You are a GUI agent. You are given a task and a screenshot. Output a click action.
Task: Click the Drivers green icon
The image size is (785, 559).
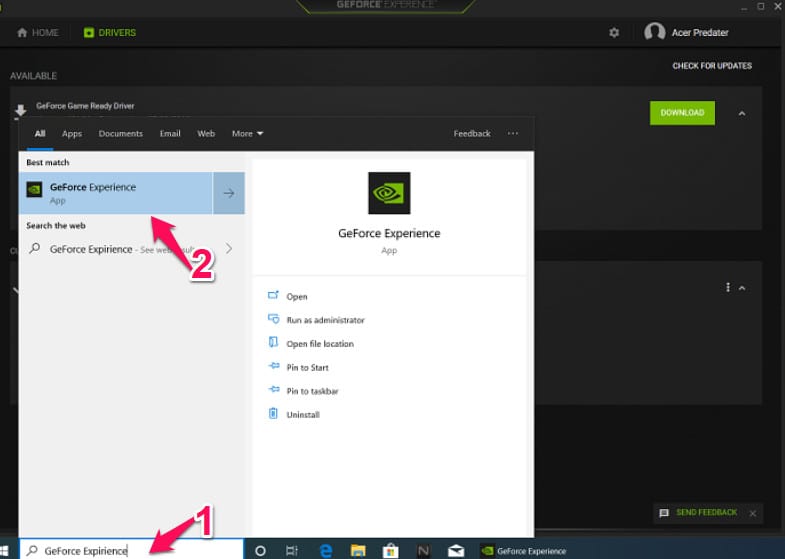click(x=89, y=33)
